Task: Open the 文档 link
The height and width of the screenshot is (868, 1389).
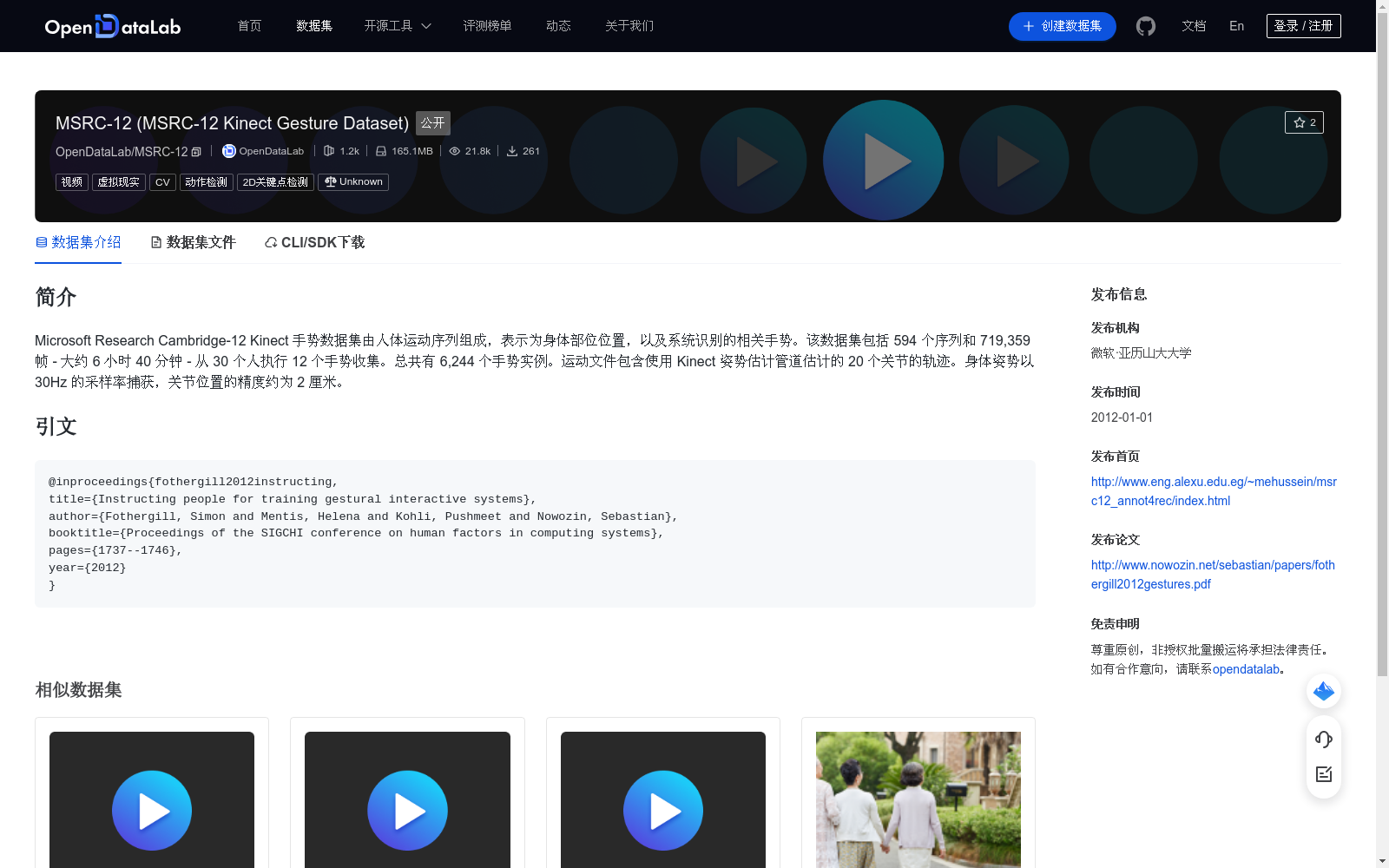Action: coord(1194,26)
